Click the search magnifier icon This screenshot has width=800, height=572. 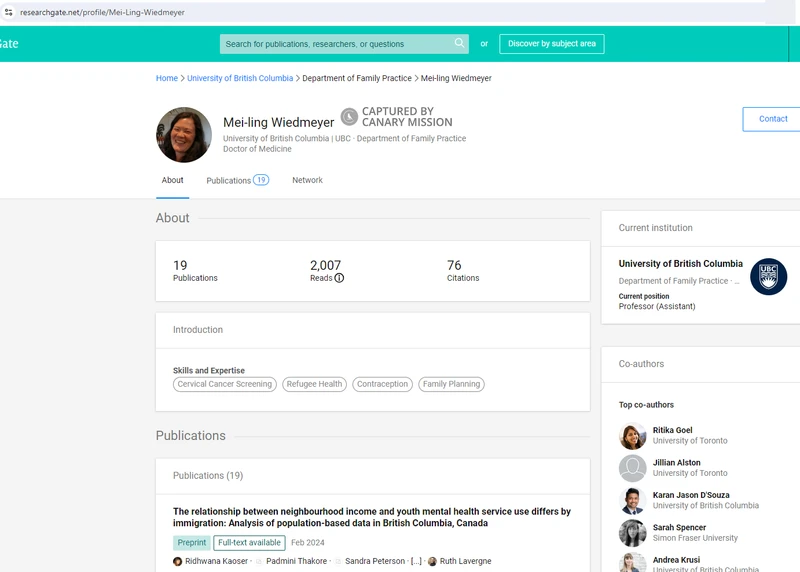pyautogui.click(x=459, y=43)
